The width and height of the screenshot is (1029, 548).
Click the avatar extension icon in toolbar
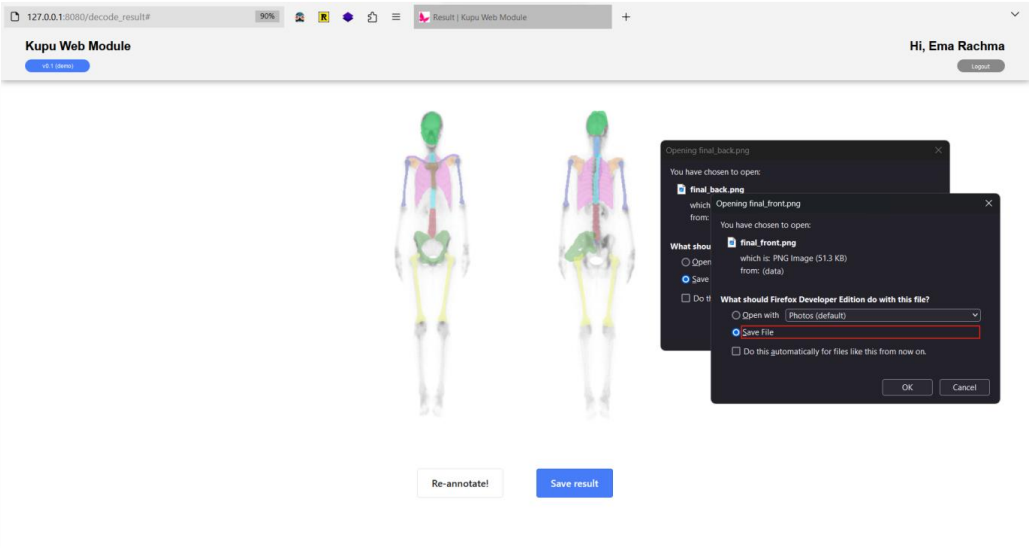299,17
